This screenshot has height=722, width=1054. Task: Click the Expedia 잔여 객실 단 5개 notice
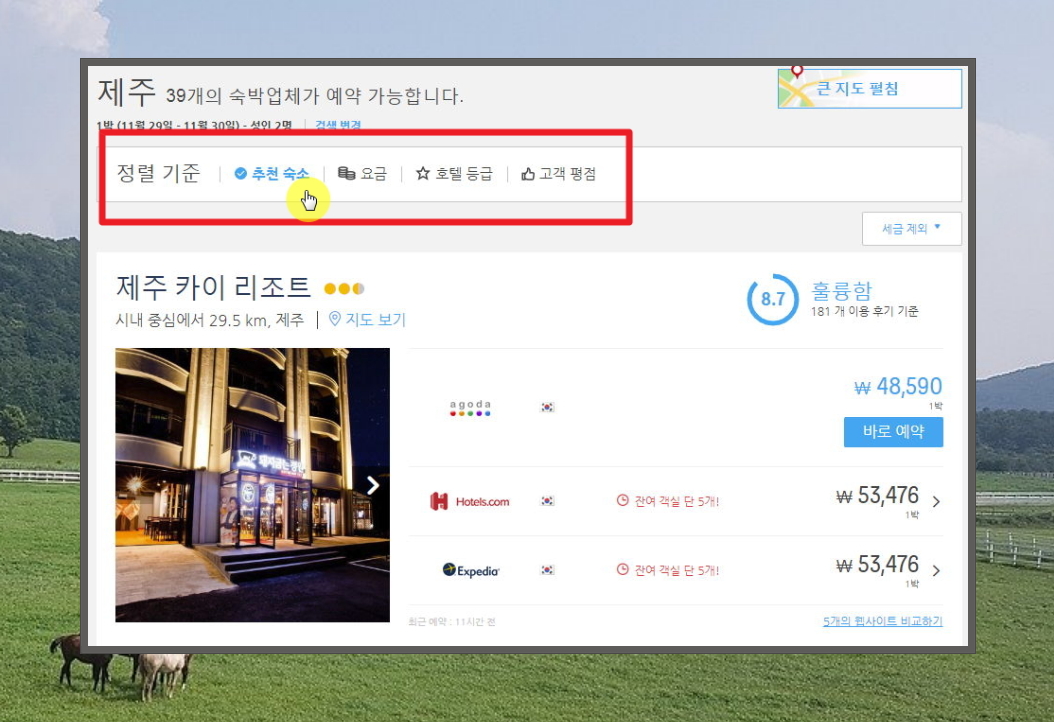(x=676, y=571)
